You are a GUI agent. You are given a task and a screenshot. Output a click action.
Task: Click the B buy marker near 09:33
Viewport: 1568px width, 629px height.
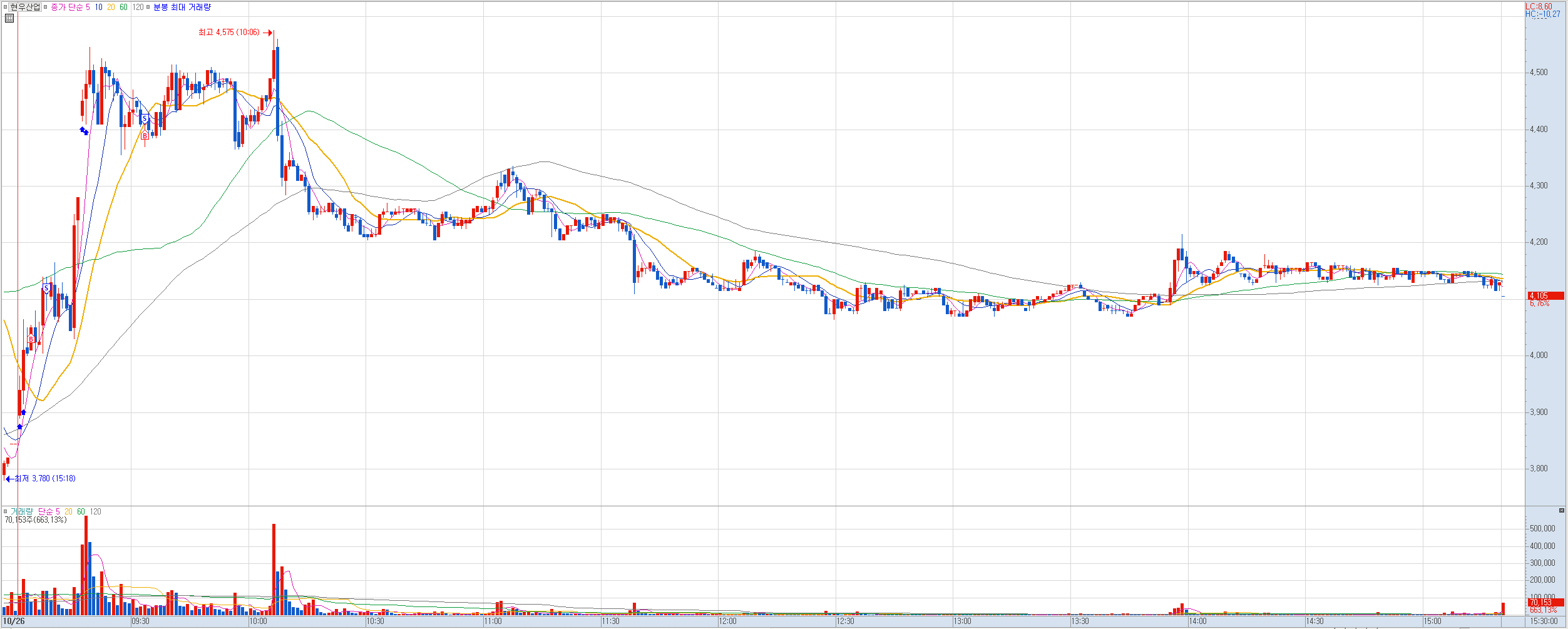pyautogui.click(x=145, y=136)
